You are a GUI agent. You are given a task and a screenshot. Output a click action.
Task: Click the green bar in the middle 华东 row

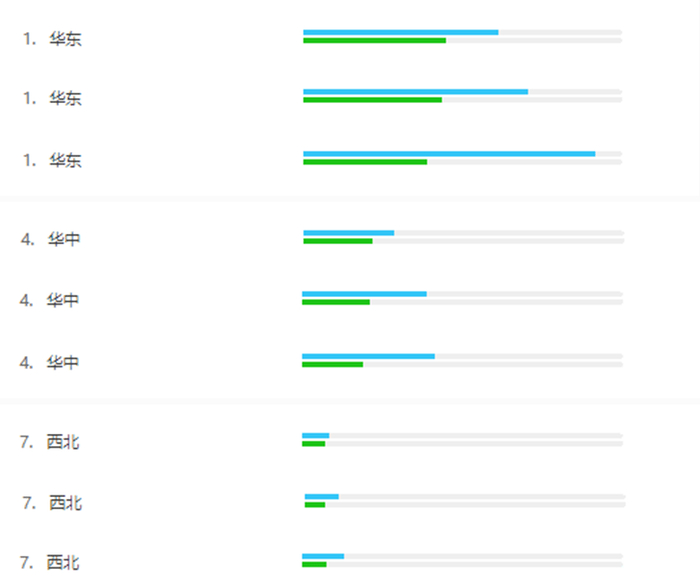pyautogui.click(x=372, y=100)
